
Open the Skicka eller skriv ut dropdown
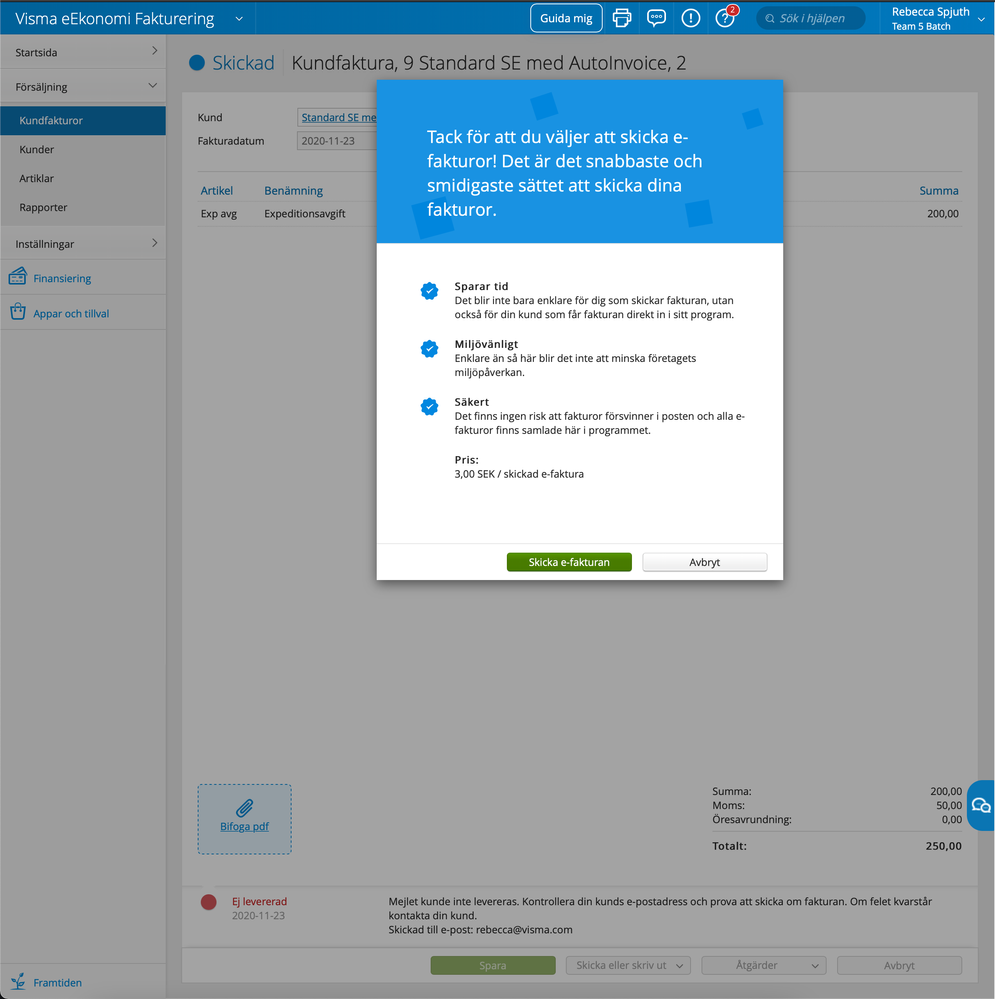(628, 965)
